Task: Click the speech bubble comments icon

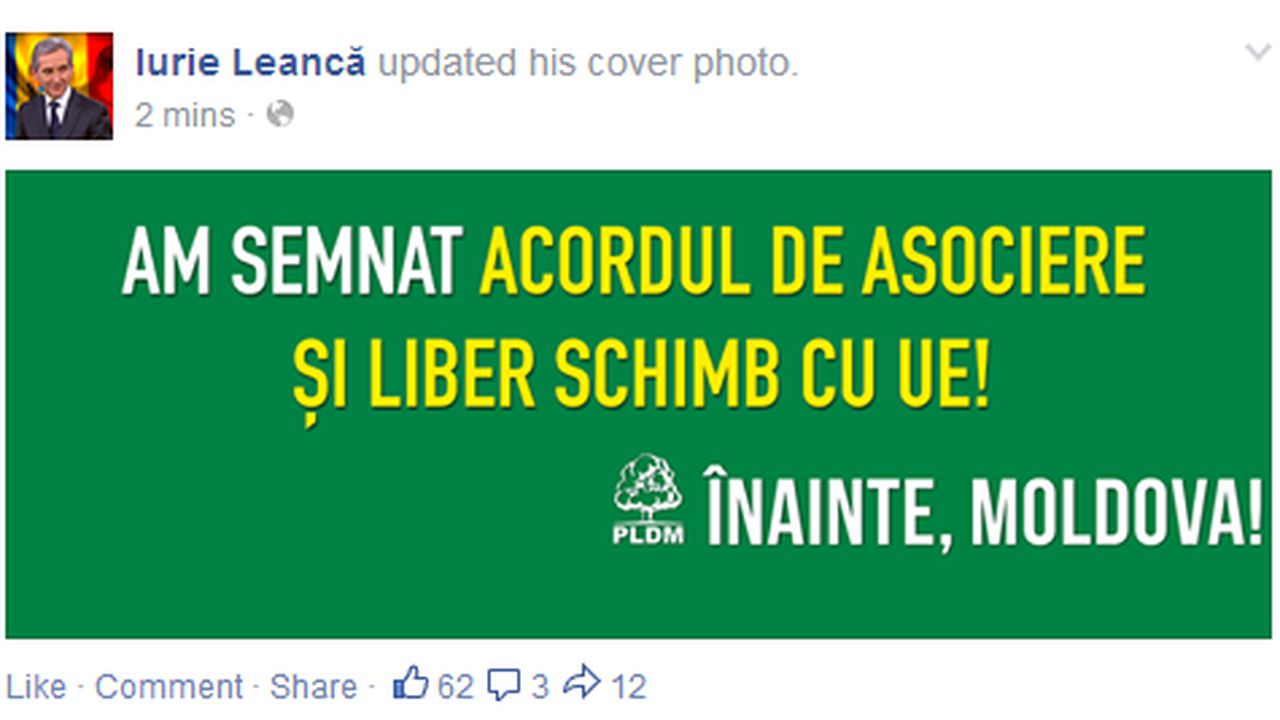Action: [x=504, y=685]
